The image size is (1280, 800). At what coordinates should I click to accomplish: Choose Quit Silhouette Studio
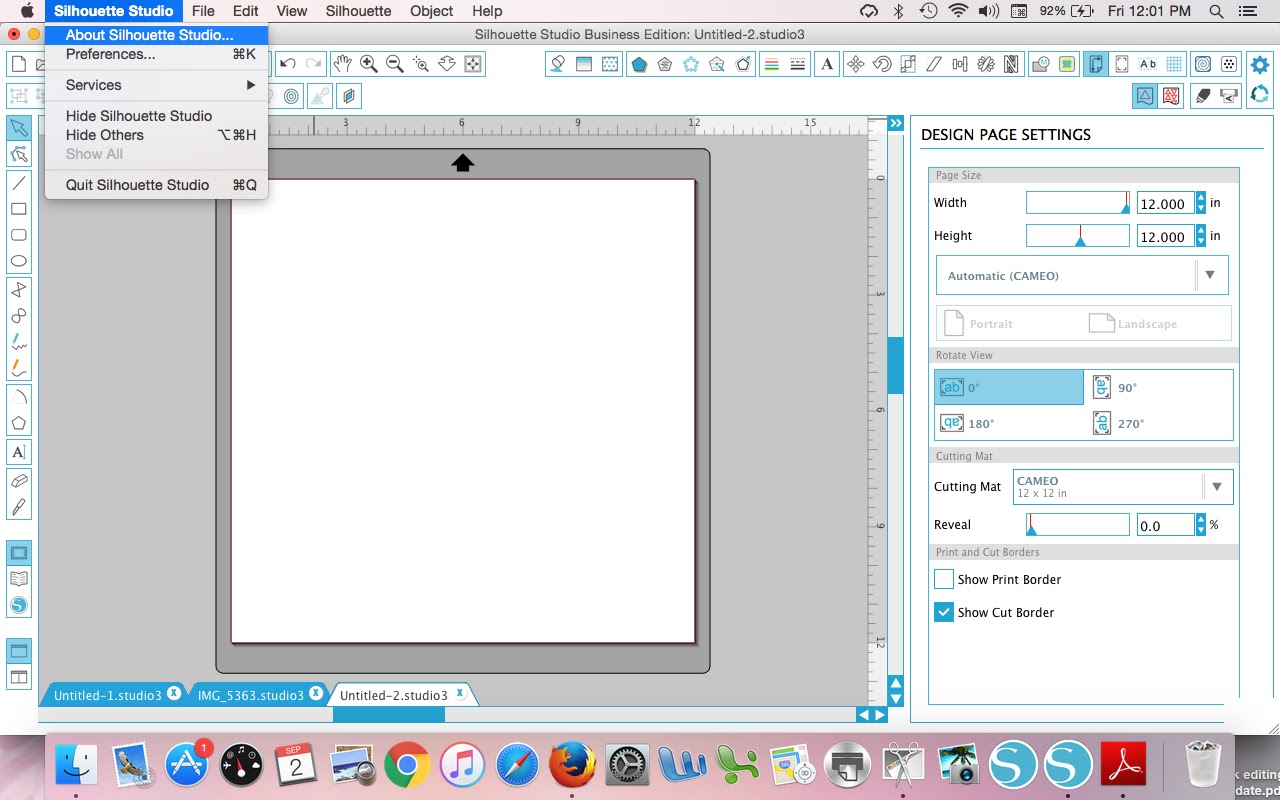[156, 185]
